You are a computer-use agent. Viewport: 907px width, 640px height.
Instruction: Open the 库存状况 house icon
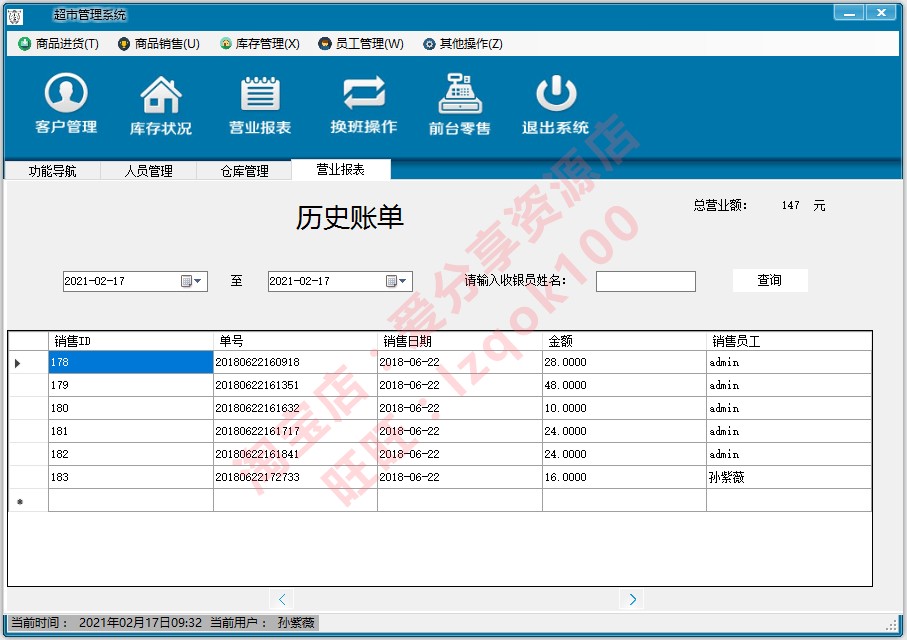pos(161,104)
